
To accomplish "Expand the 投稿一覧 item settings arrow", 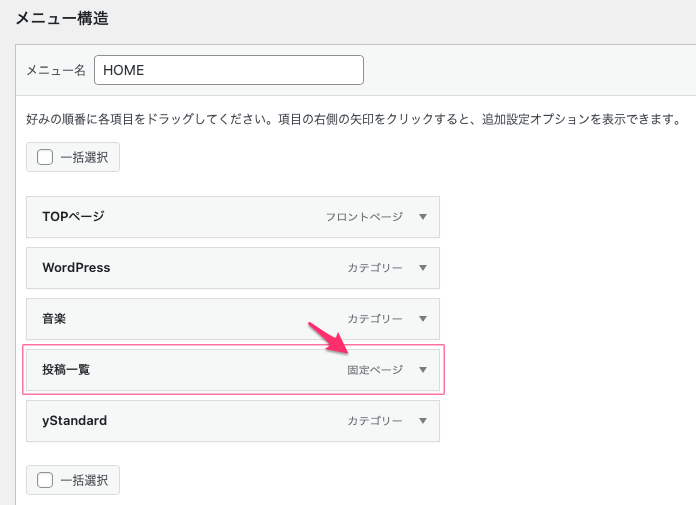I will (x=423, y=370).
